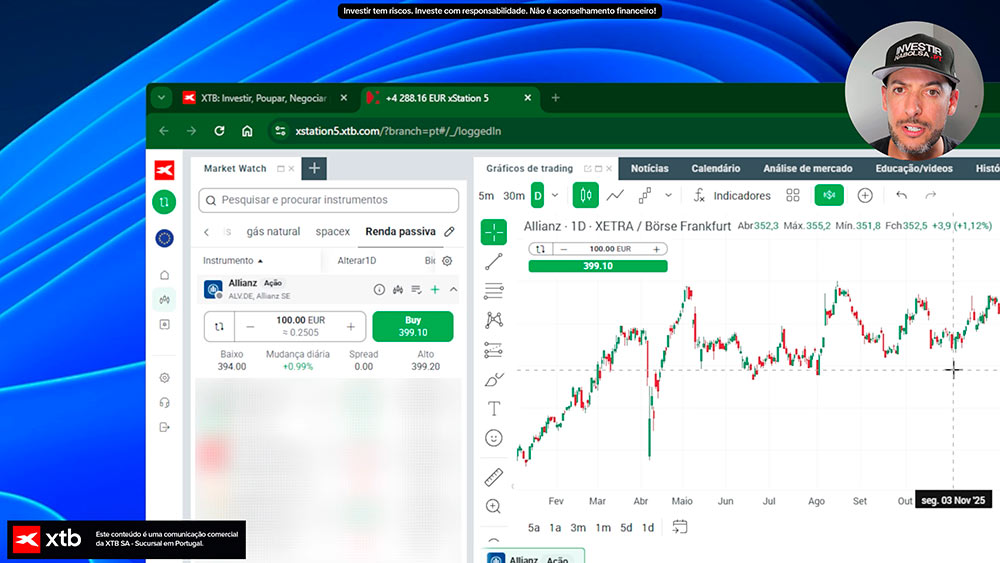Select the forecast measurement tool

click(x=494, y=349)
